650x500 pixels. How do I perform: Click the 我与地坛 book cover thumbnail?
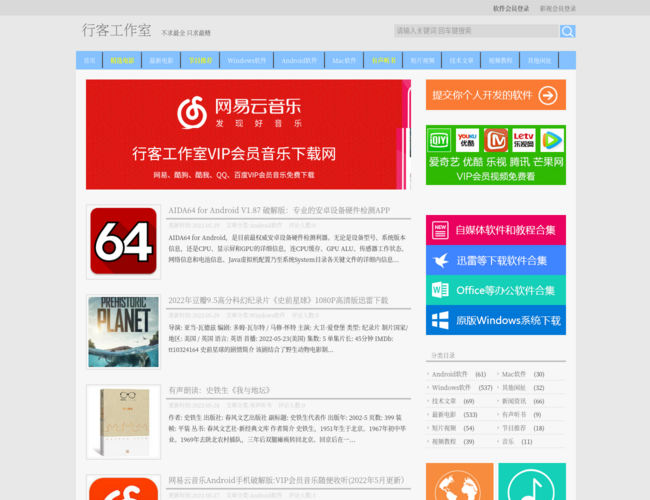124,422
